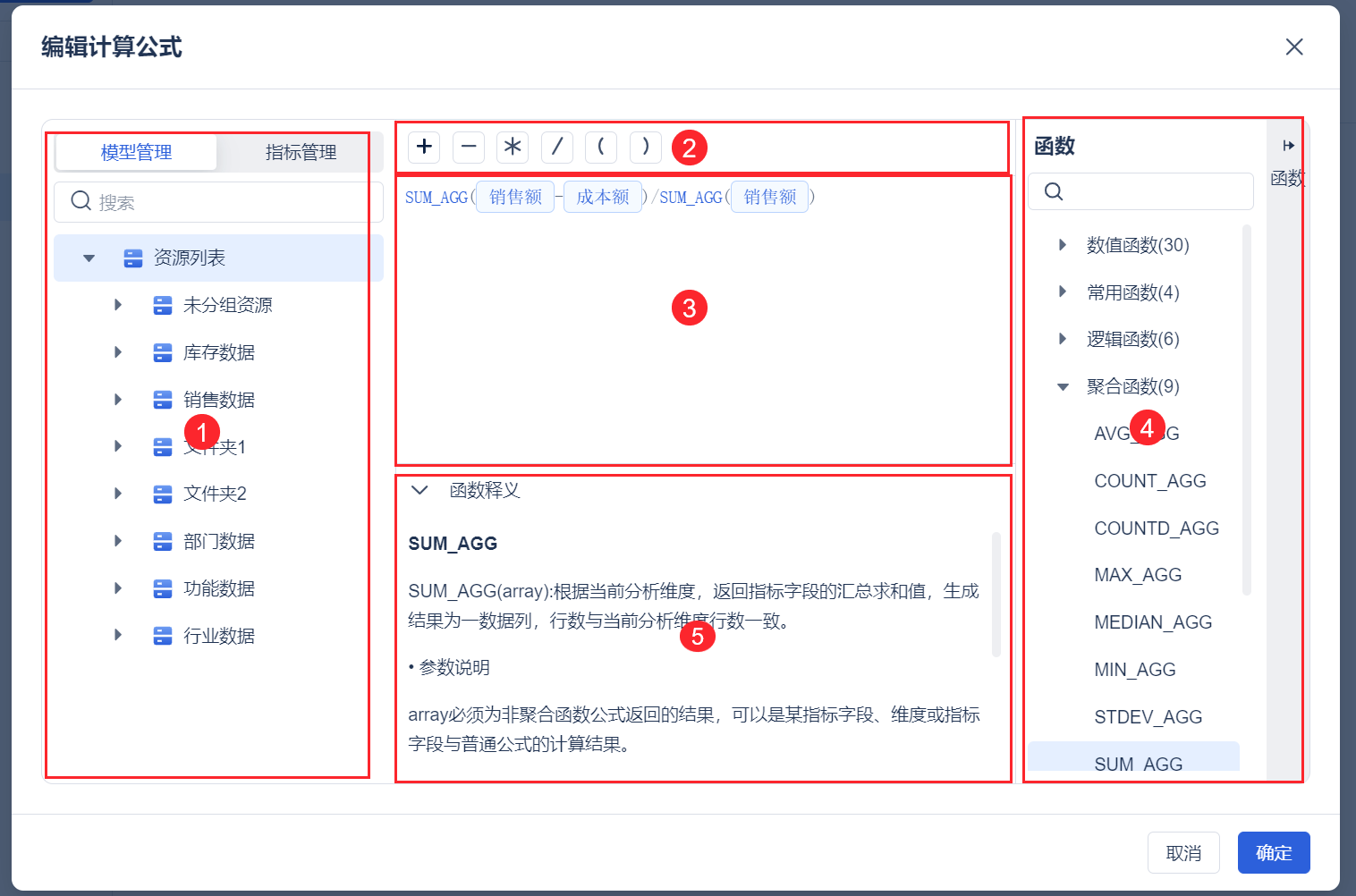This screenshot has width=1356, height=896.
Task: Click the 成本额 chip in the formula
Action: point(602,197)
